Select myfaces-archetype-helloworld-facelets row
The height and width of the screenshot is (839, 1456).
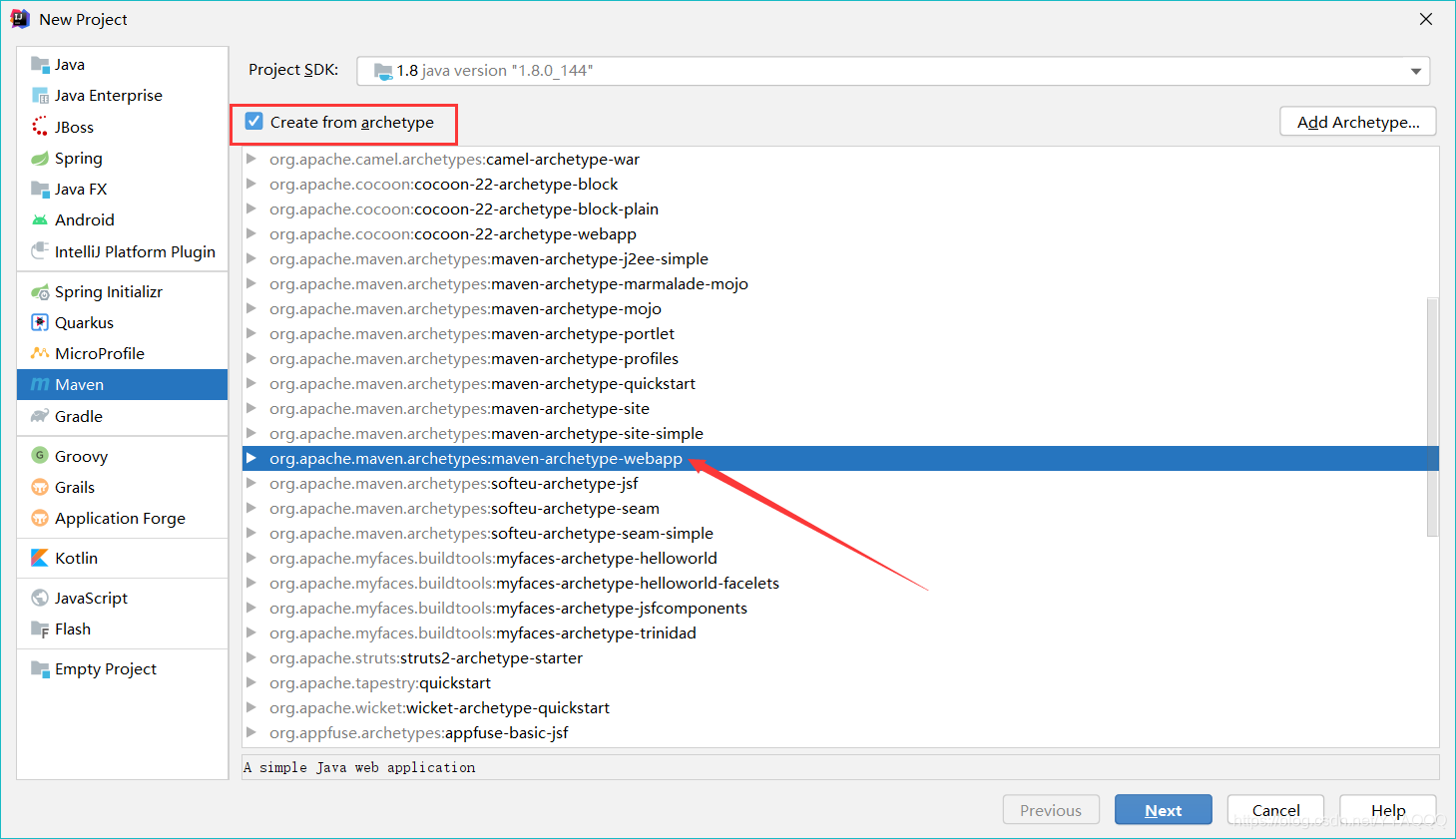[840, 583]
